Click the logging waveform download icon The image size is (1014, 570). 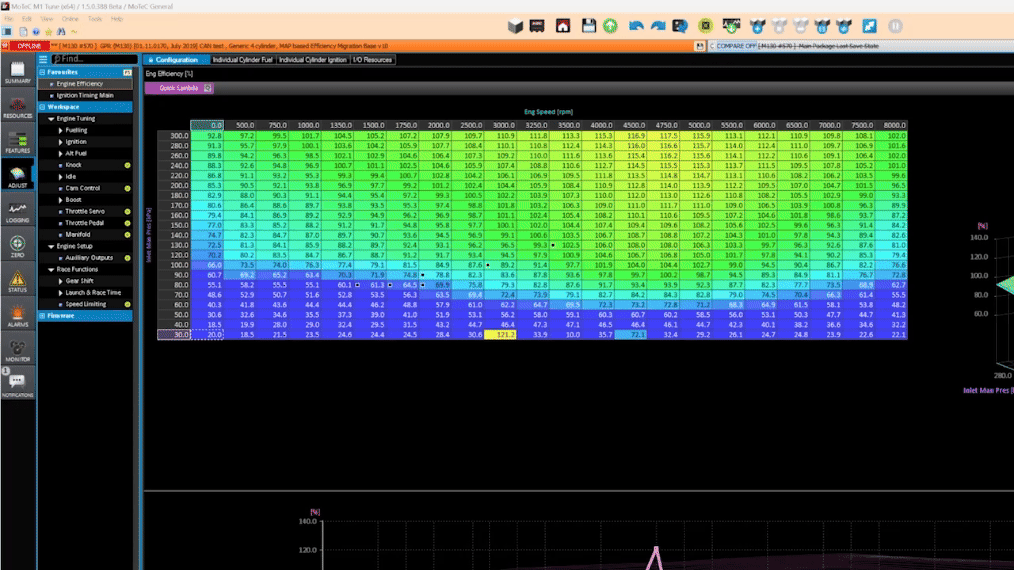(731, 26)
